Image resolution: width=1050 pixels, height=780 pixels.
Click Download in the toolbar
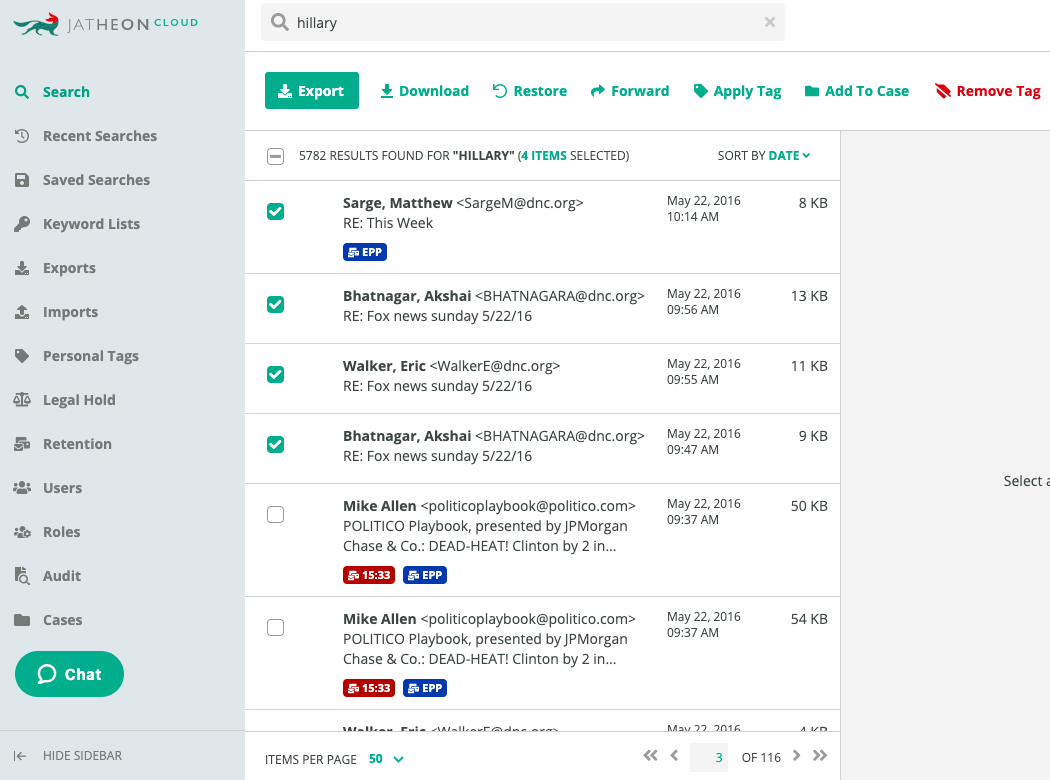425,91
